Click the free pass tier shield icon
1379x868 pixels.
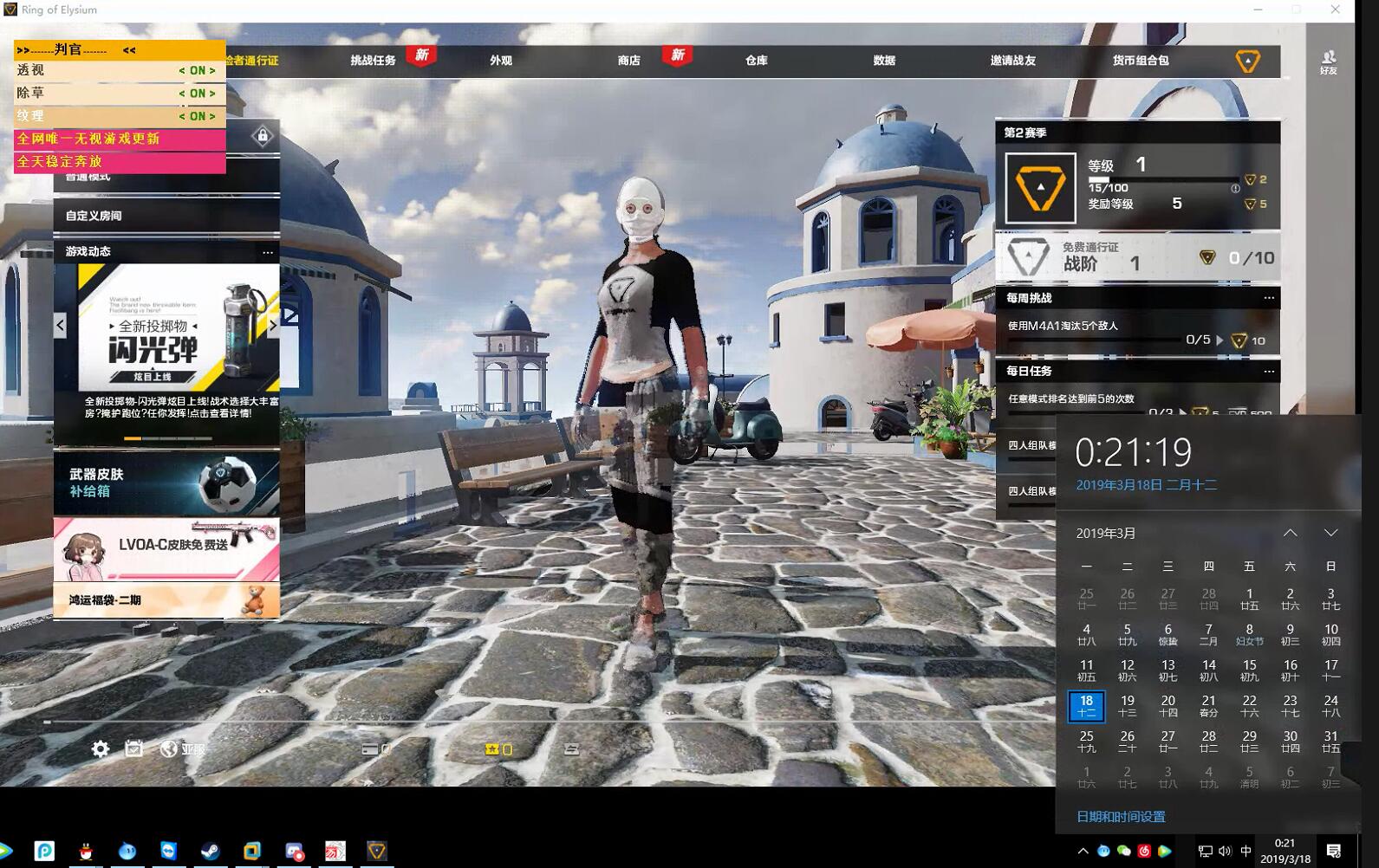(1028, 258)
